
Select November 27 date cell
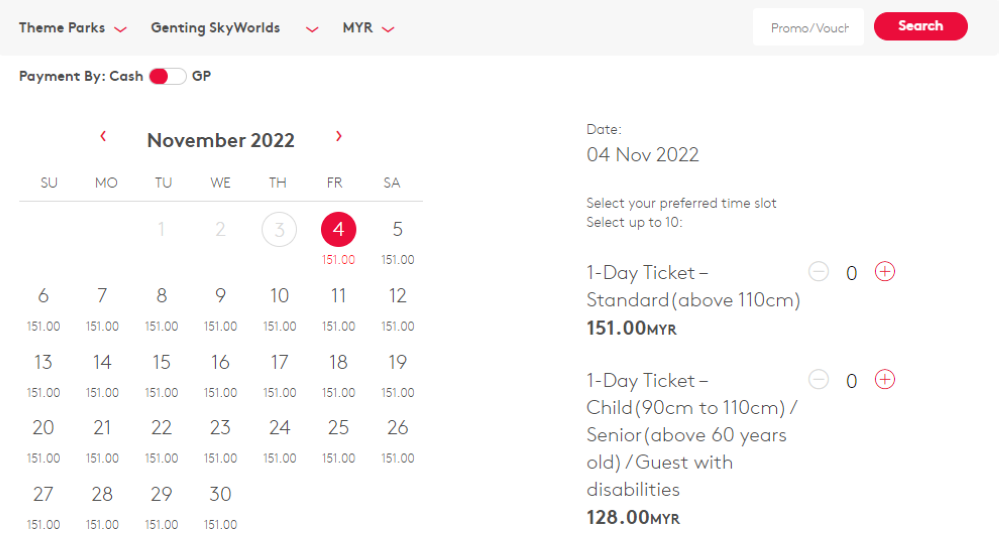point(43,506)
